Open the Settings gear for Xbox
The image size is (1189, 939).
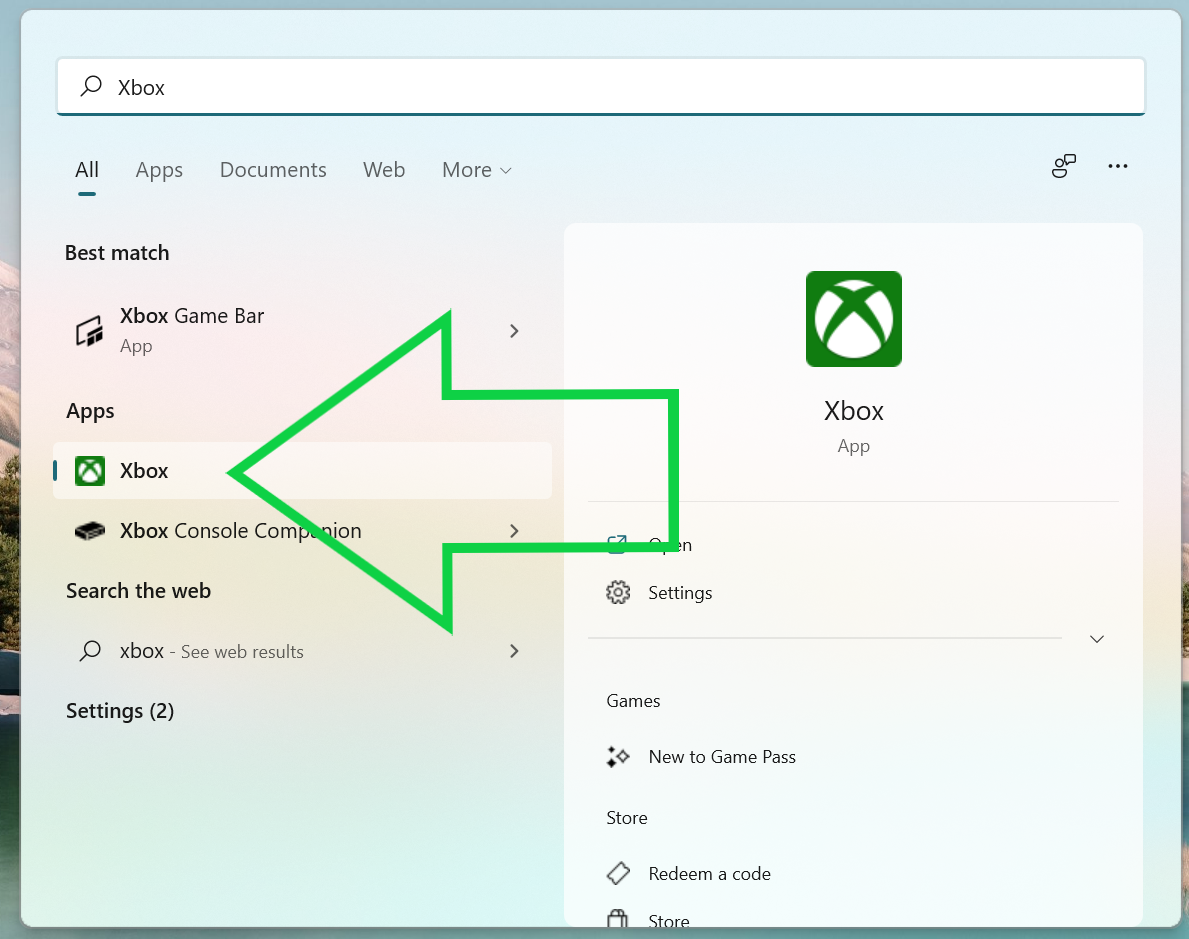click(x=618, y=592)
